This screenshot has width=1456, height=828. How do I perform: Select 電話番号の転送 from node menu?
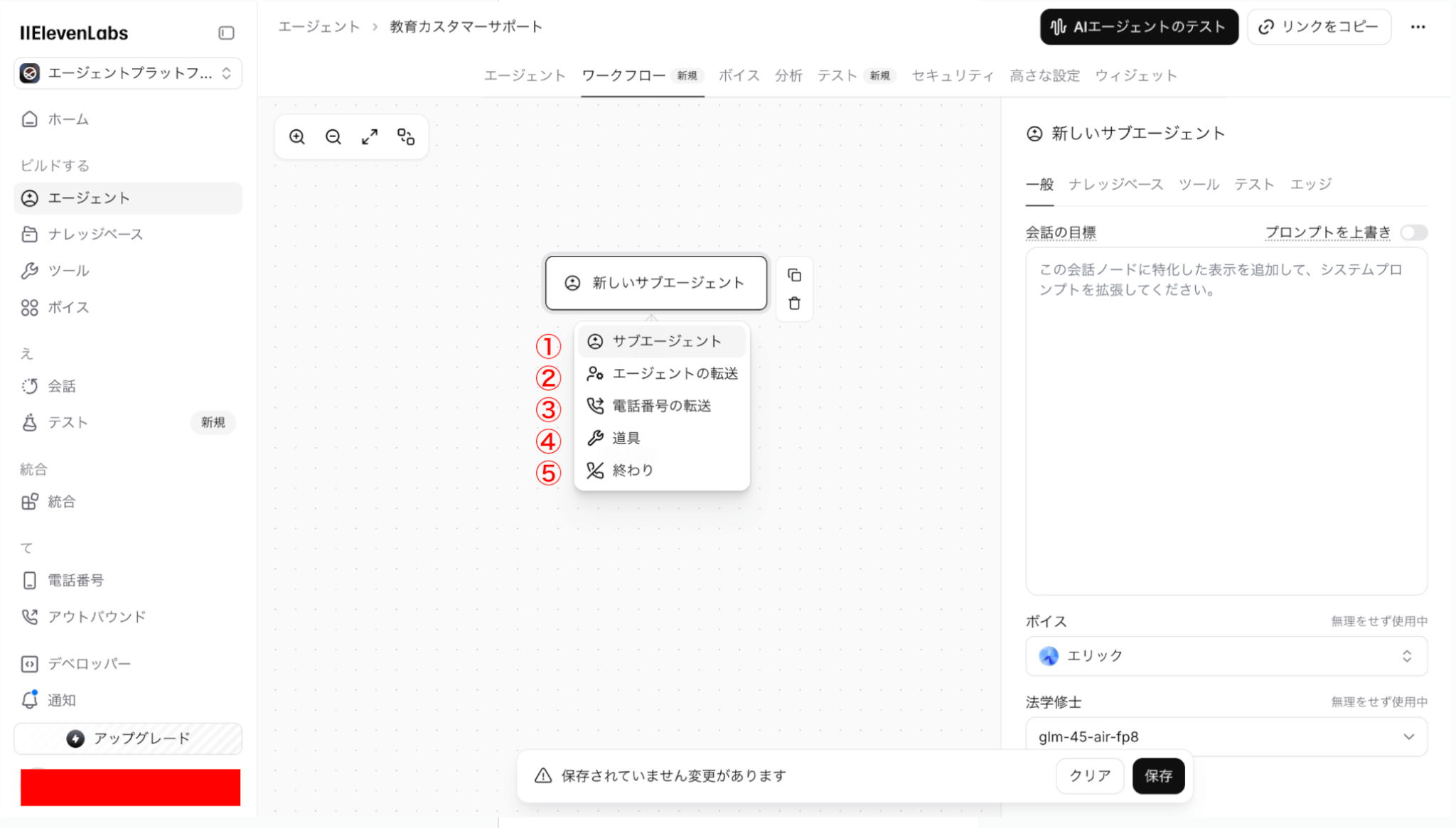pyautogui.click(x=661, y=406)
